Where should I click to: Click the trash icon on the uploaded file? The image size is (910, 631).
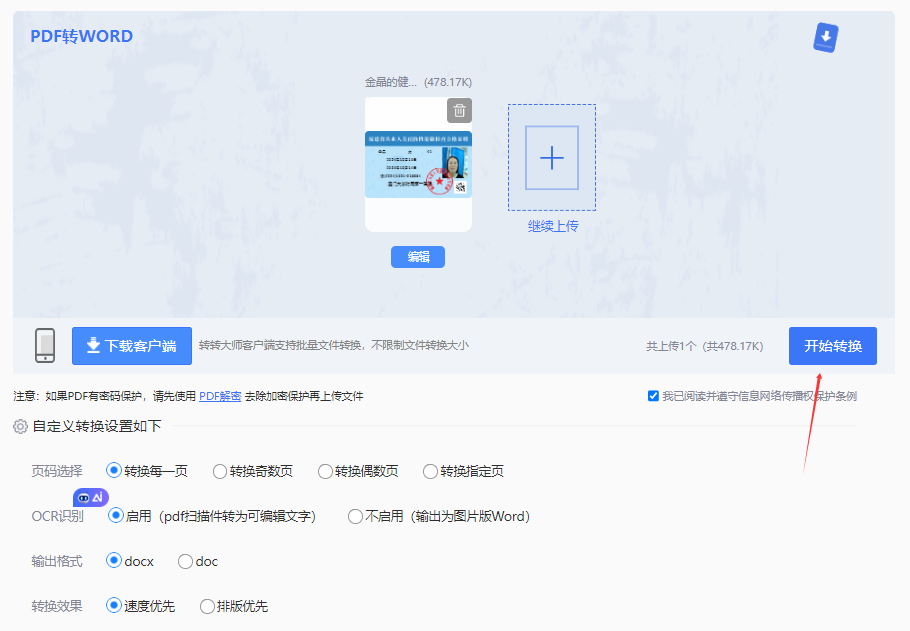pos(459,110)
